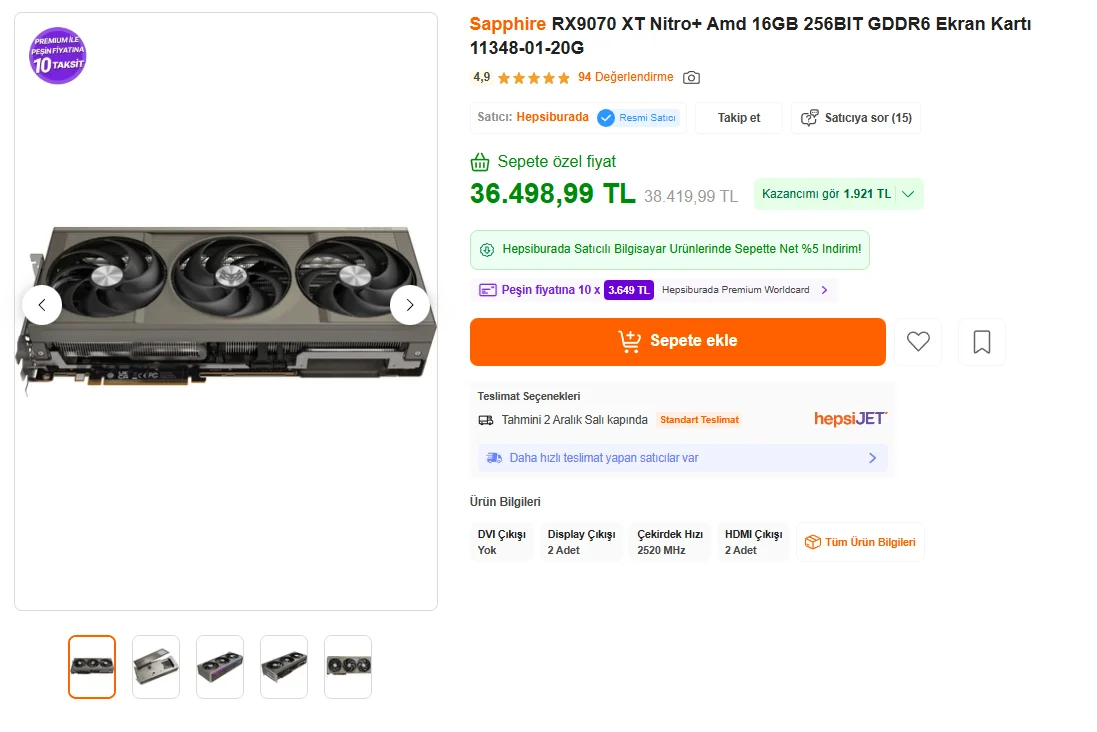Show next product image arrow
Viewport: 1097px width, 732px height.
tap(410, 305)
